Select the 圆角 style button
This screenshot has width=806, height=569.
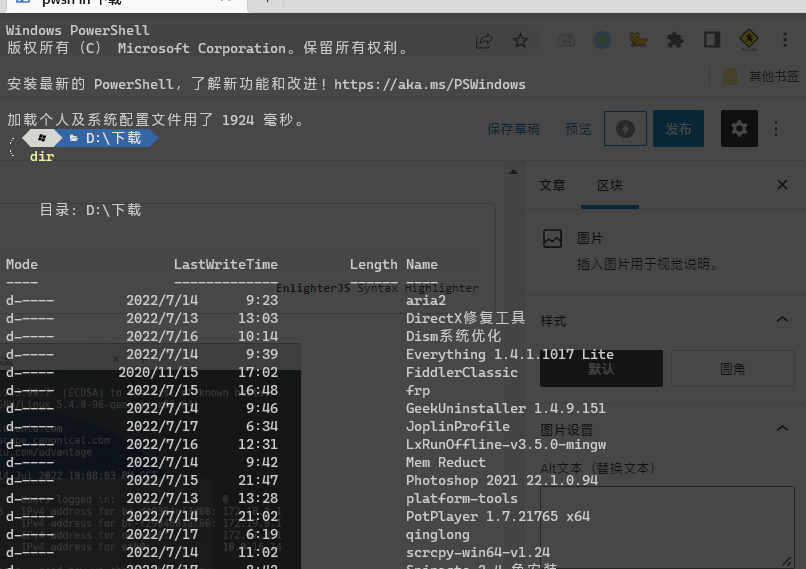tap(732, 369)
